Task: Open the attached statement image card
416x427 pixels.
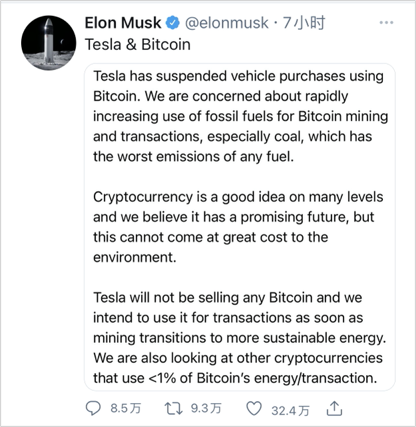Action: (240, 227)
